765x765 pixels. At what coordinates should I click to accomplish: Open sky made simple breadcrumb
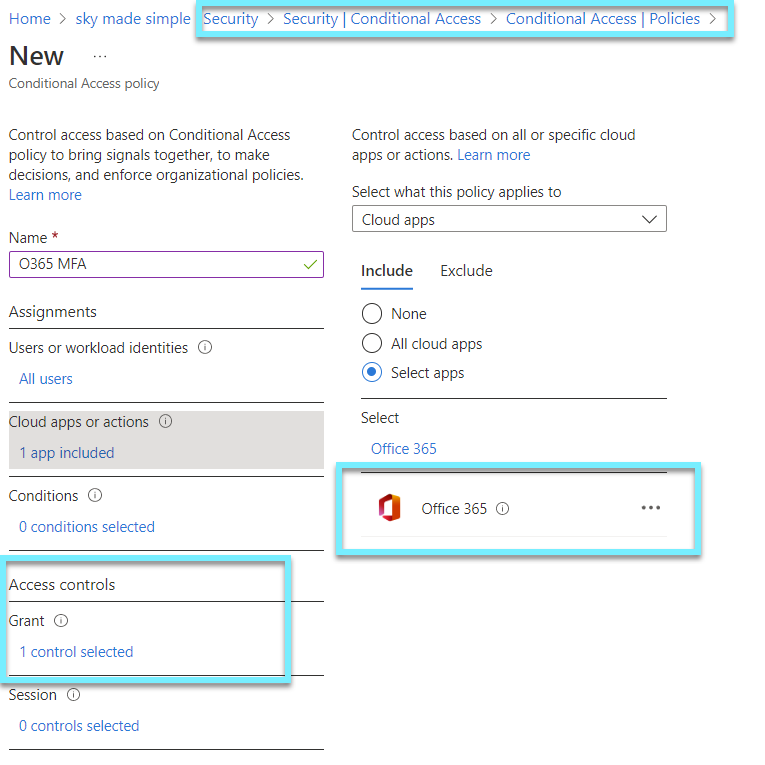(133, 19)
